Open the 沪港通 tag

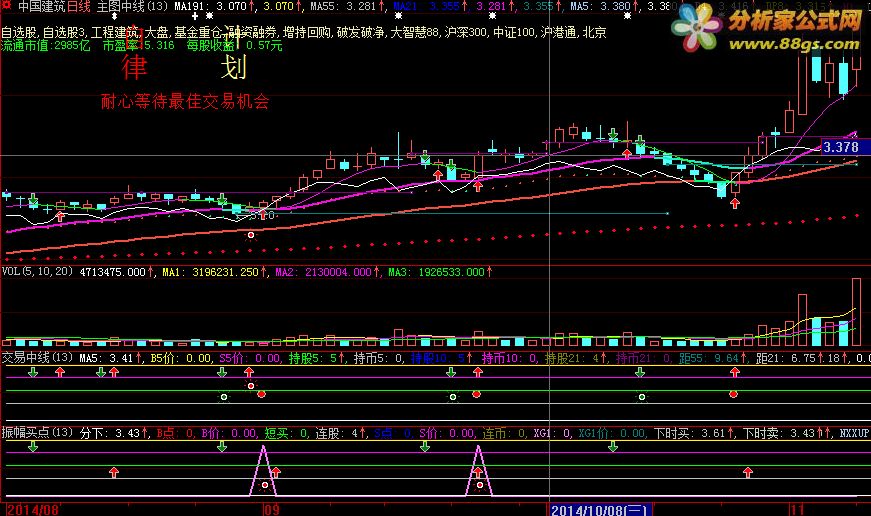[559, 32]
